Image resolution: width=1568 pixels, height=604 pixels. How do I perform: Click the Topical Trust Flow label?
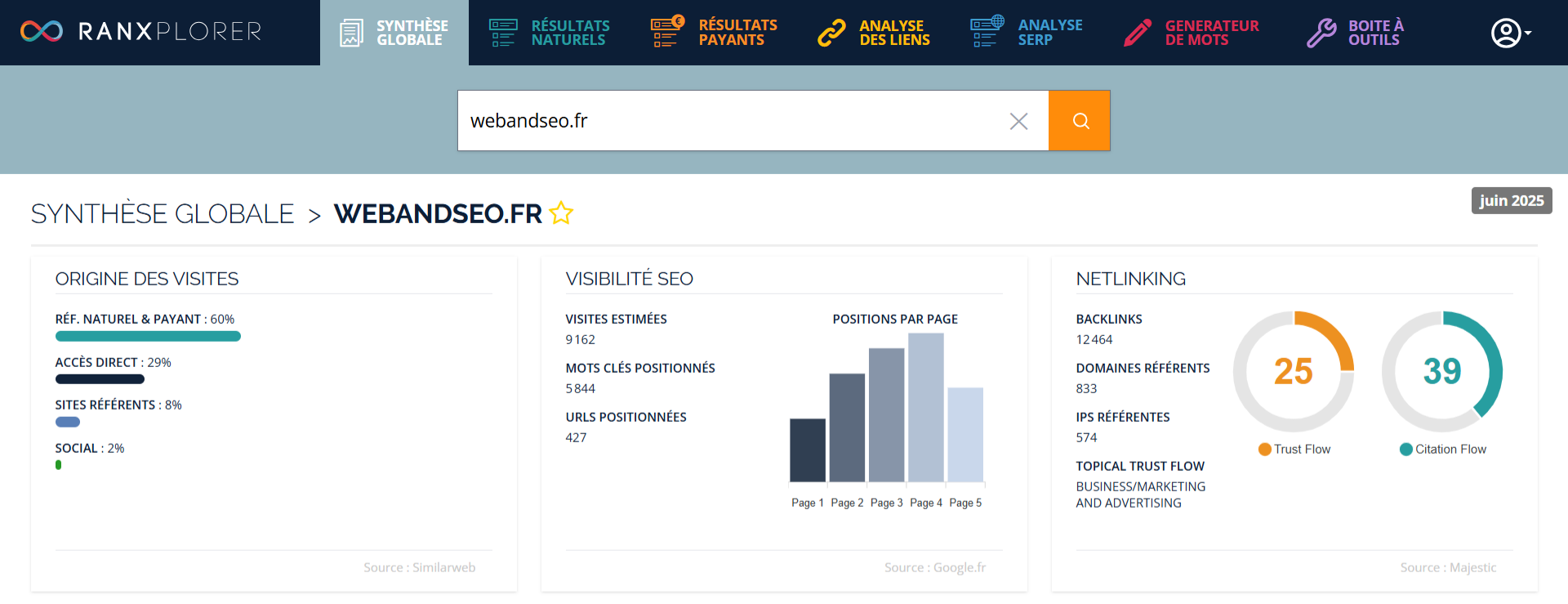pyautogui.click(x=1140, y=466)
